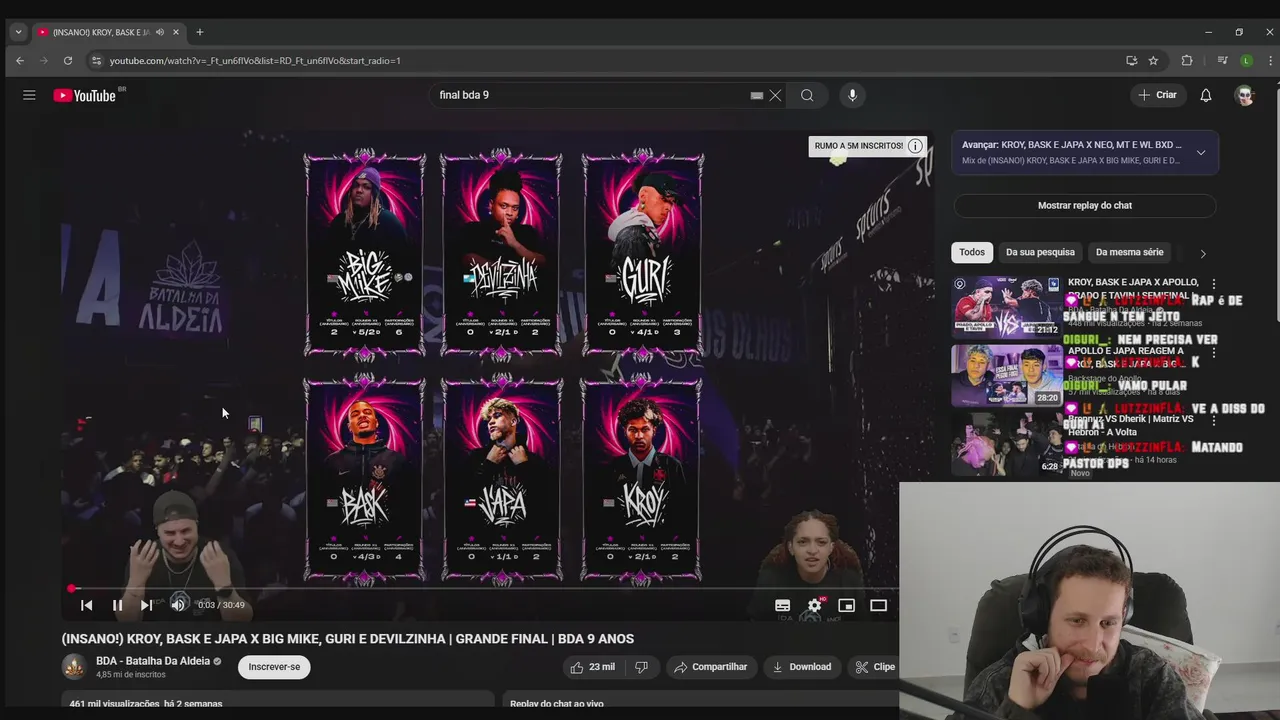1280x720 pixels.
Task: Click the 'Replay do chat ao vivo' header
Action: [x=557, y=704]
